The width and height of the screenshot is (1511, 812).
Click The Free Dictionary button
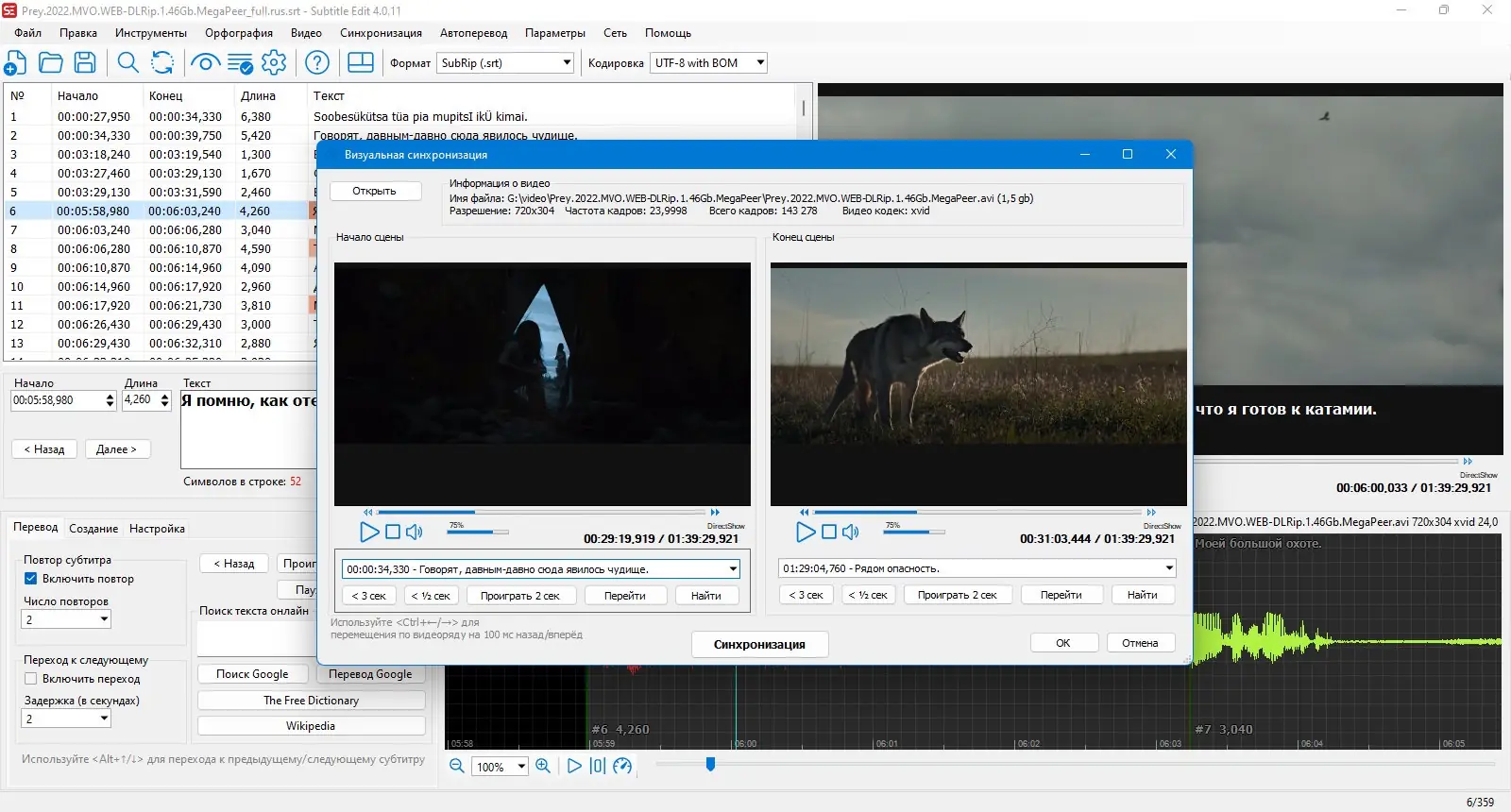pyautogui.click(x=311, y=701)
